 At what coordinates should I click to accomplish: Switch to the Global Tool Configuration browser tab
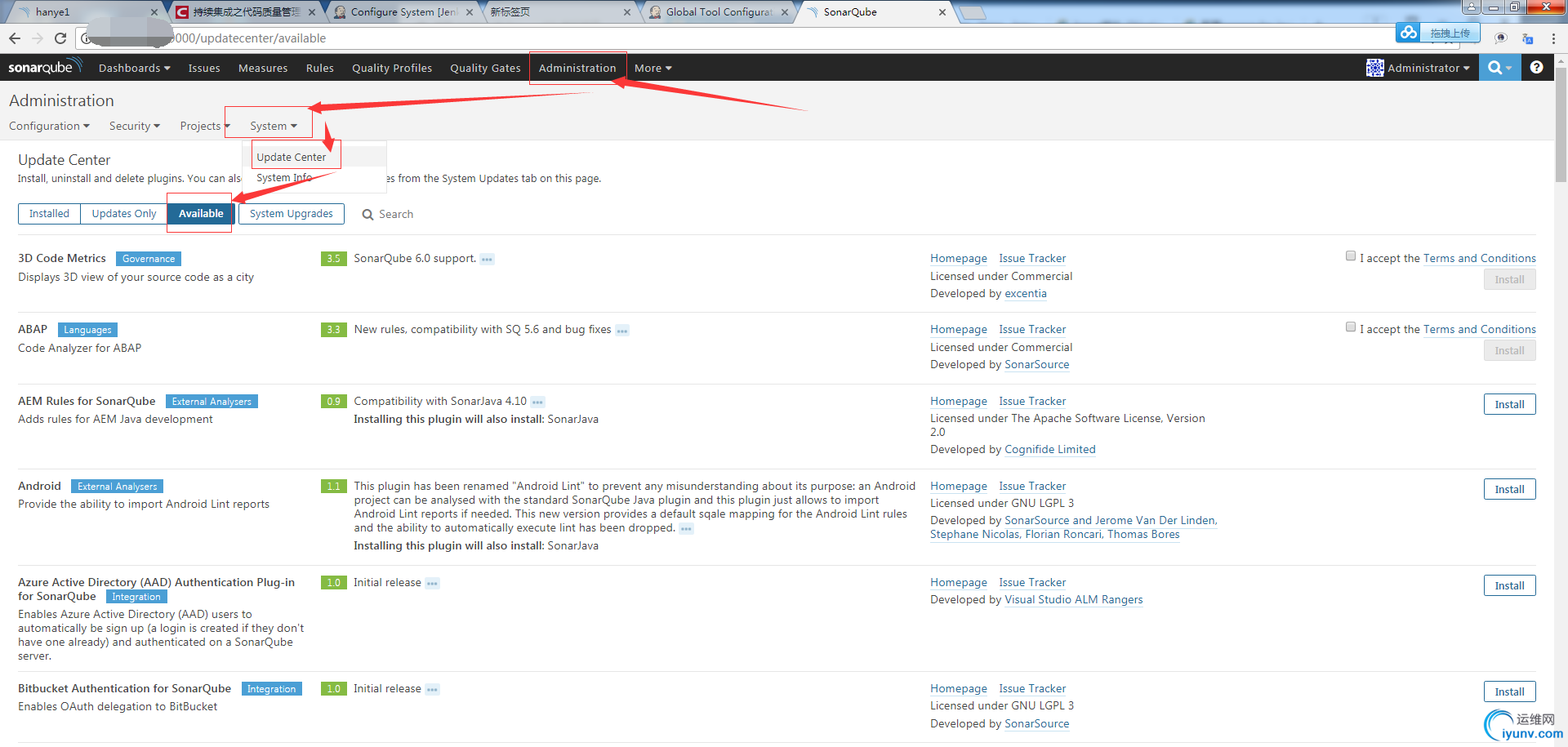click(719, 12)
